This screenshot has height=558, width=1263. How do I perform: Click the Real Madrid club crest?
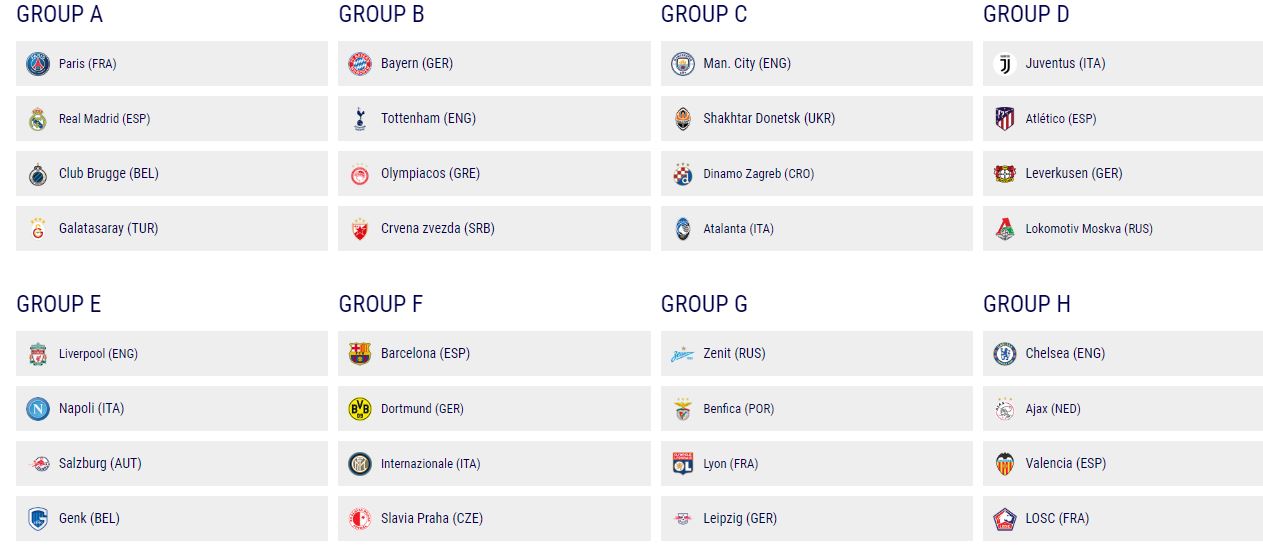point(37,119)
